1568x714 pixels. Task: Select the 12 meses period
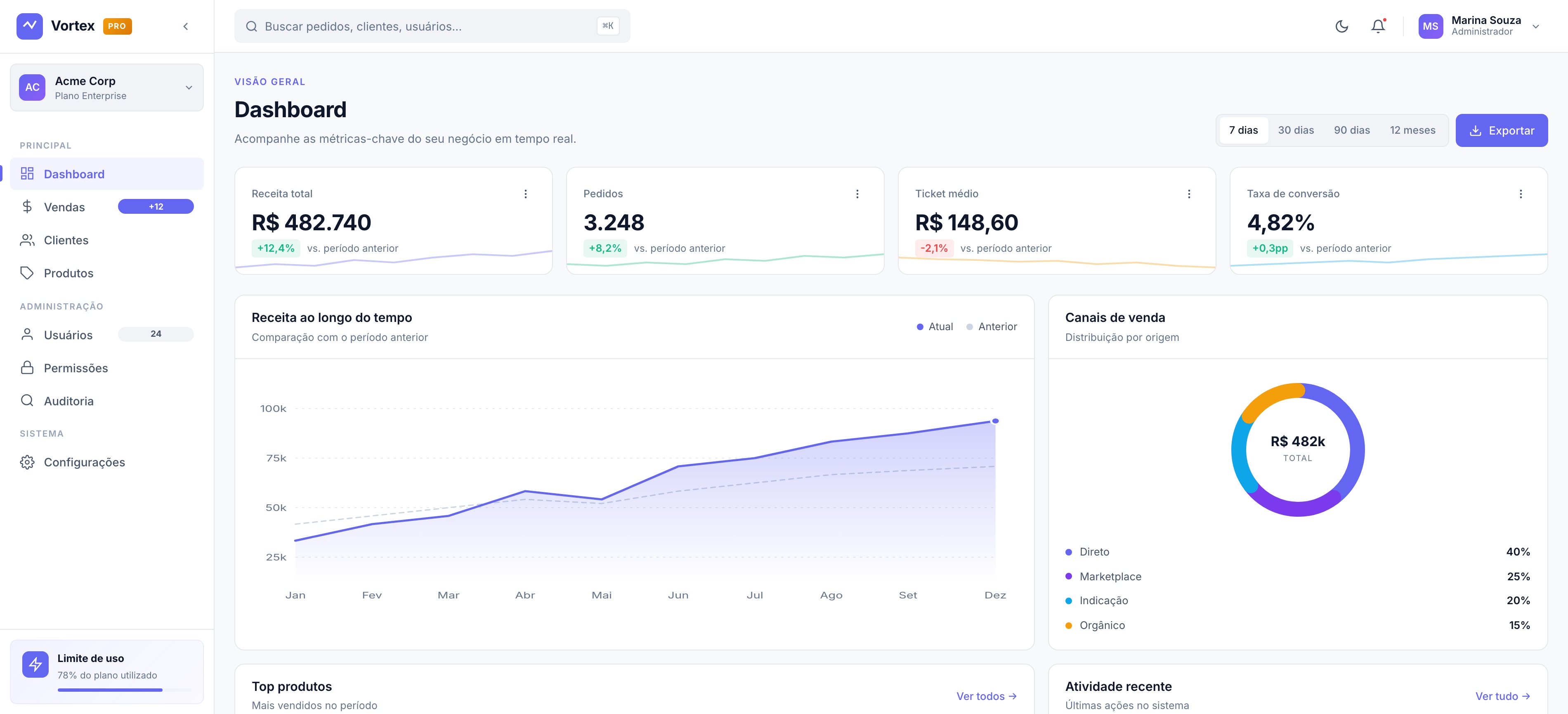[1412, 130]
